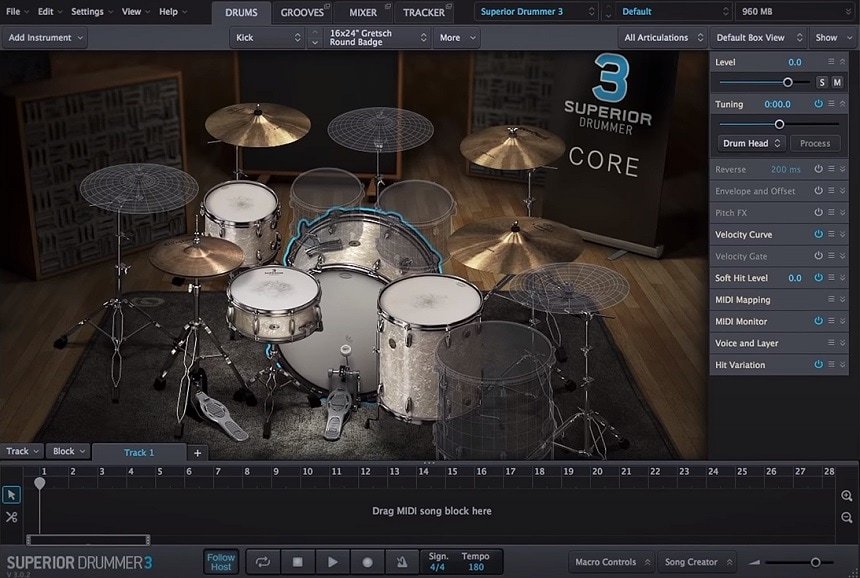Toggle Velocity Curve power button

coord(818,234)
